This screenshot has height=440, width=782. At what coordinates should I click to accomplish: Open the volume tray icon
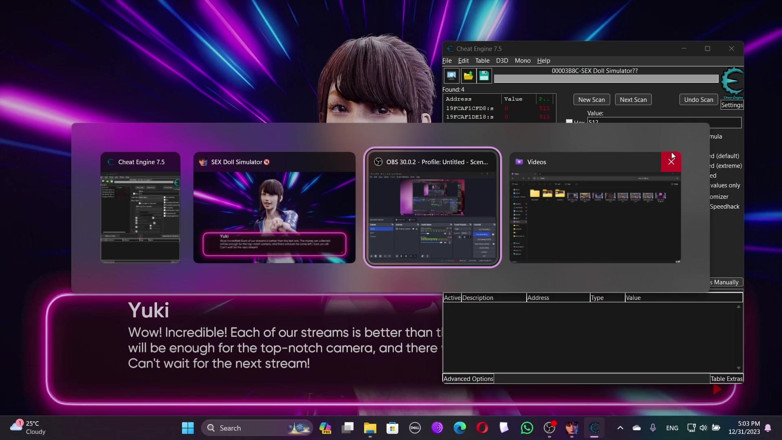click(x=703, y=428)
